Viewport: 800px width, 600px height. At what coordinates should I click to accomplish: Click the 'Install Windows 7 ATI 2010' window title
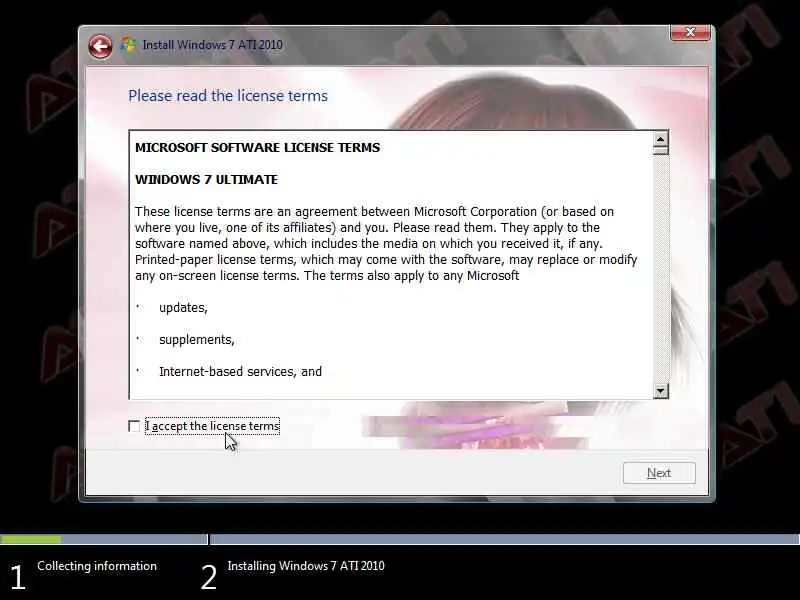pos(212,45)
